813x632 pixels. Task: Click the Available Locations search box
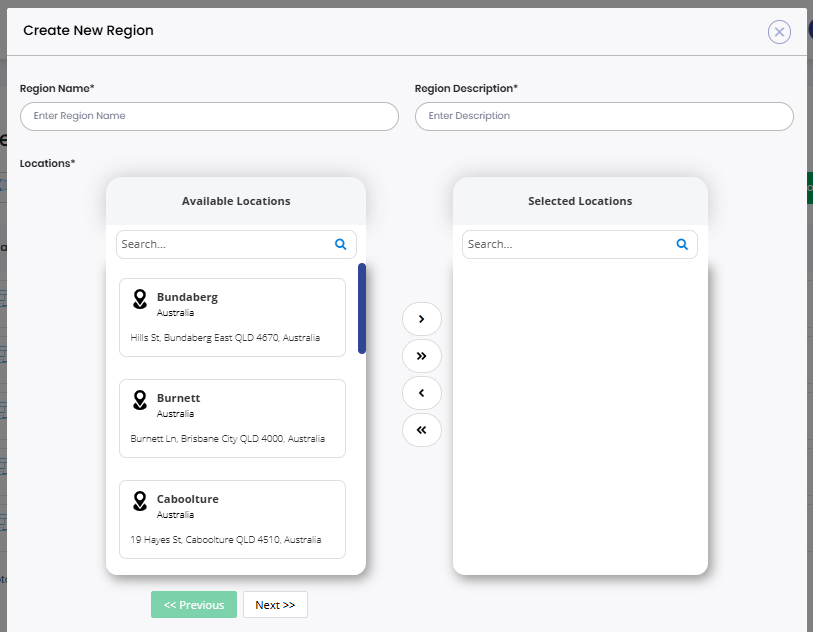click(x=236, y=244)
